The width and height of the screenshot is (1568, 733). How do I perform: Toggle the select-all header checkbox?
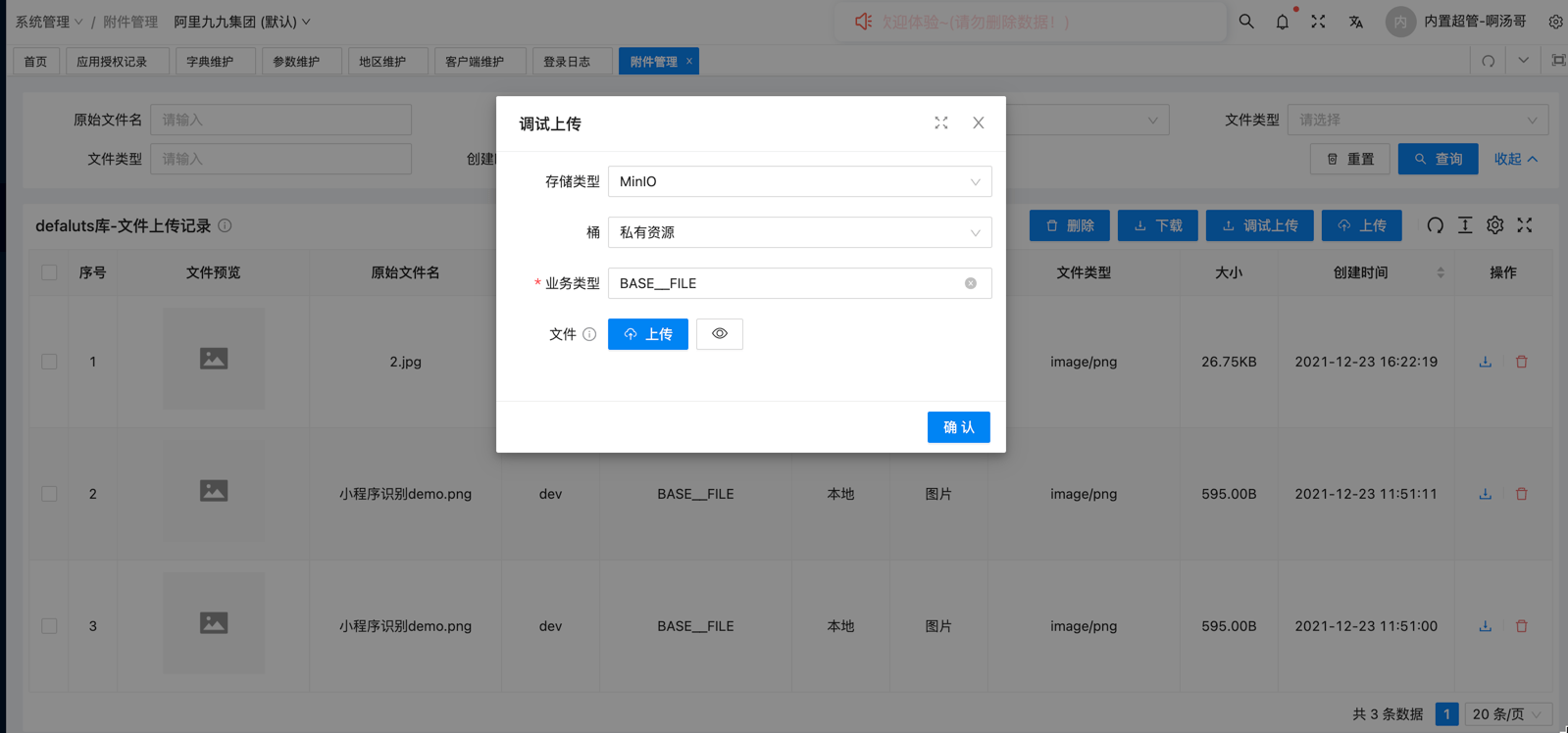[x=49, y=272]
